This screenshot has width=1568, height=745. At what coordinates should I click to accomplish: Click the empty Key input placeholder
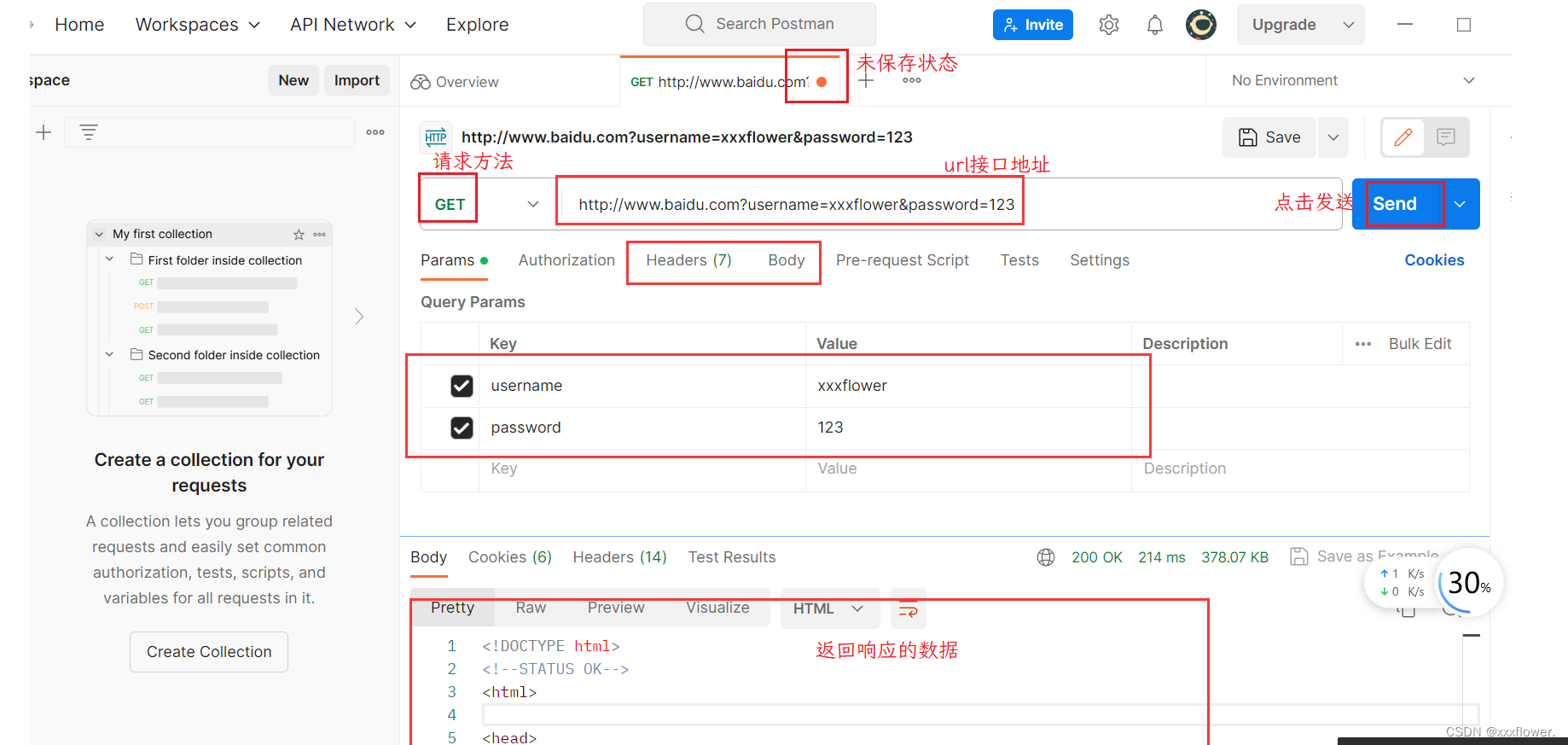642,469
